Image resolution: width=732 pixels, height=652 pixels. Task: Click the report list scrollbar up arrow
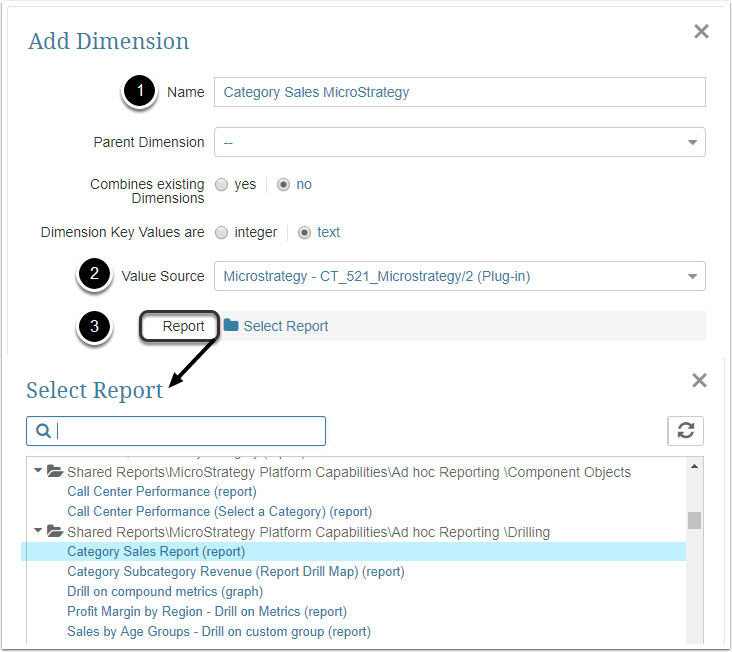pos(694,466)
